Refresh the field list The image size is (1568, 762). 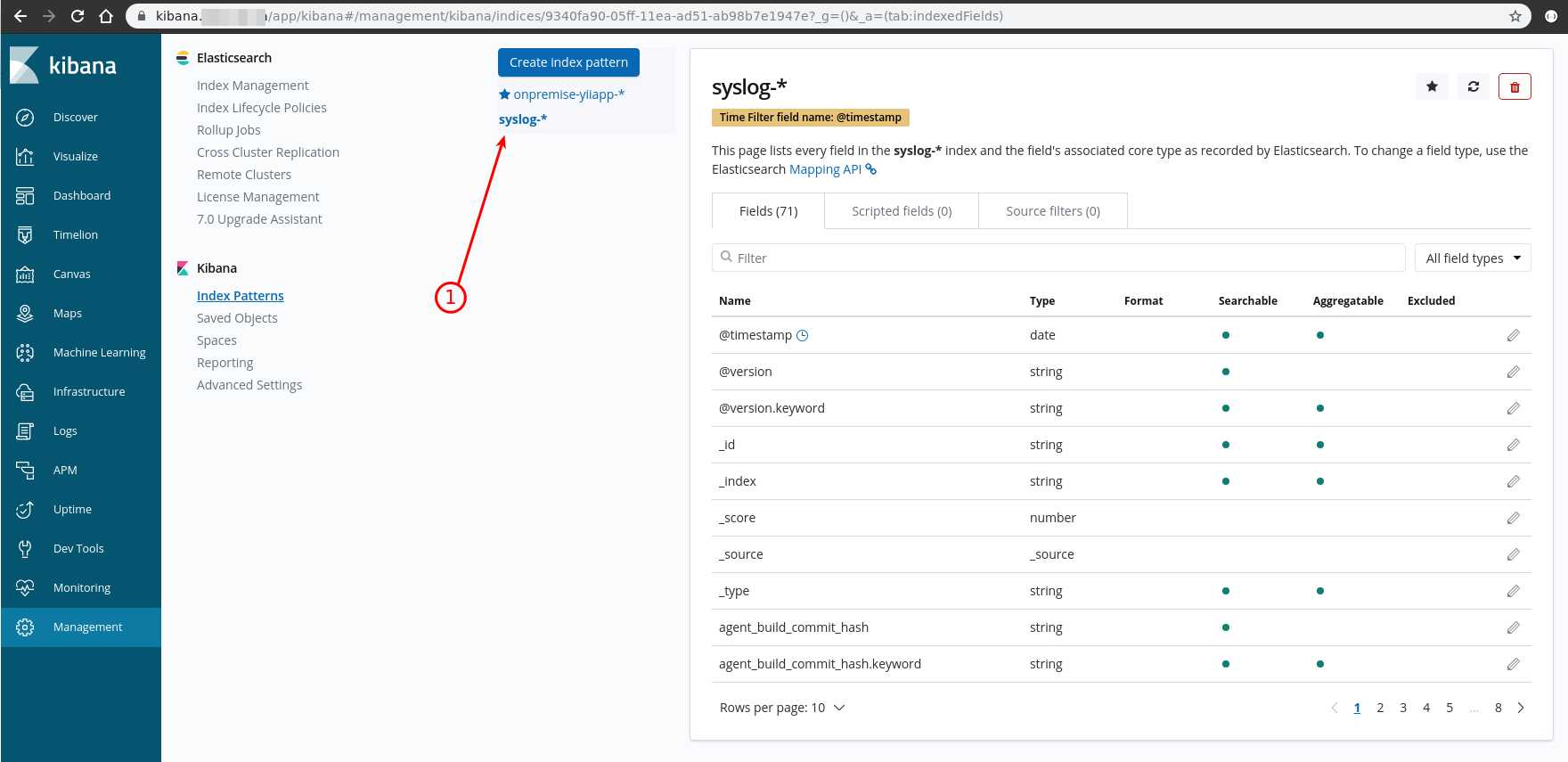(x=1474, y=86)
